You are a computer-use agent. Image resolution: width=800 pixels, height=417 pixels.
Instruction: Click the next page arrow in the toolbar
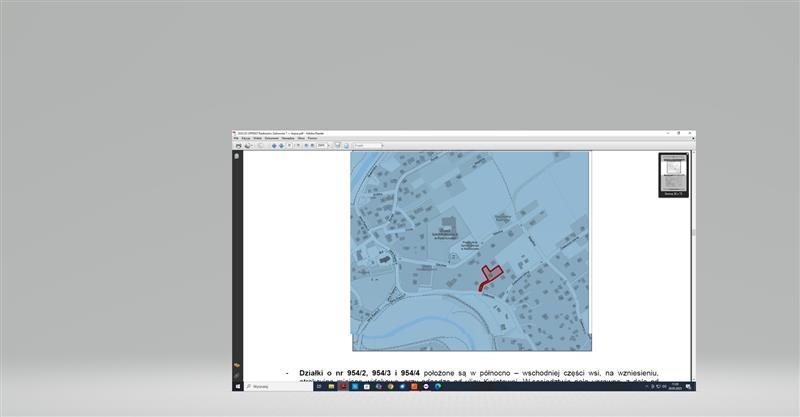282,145
